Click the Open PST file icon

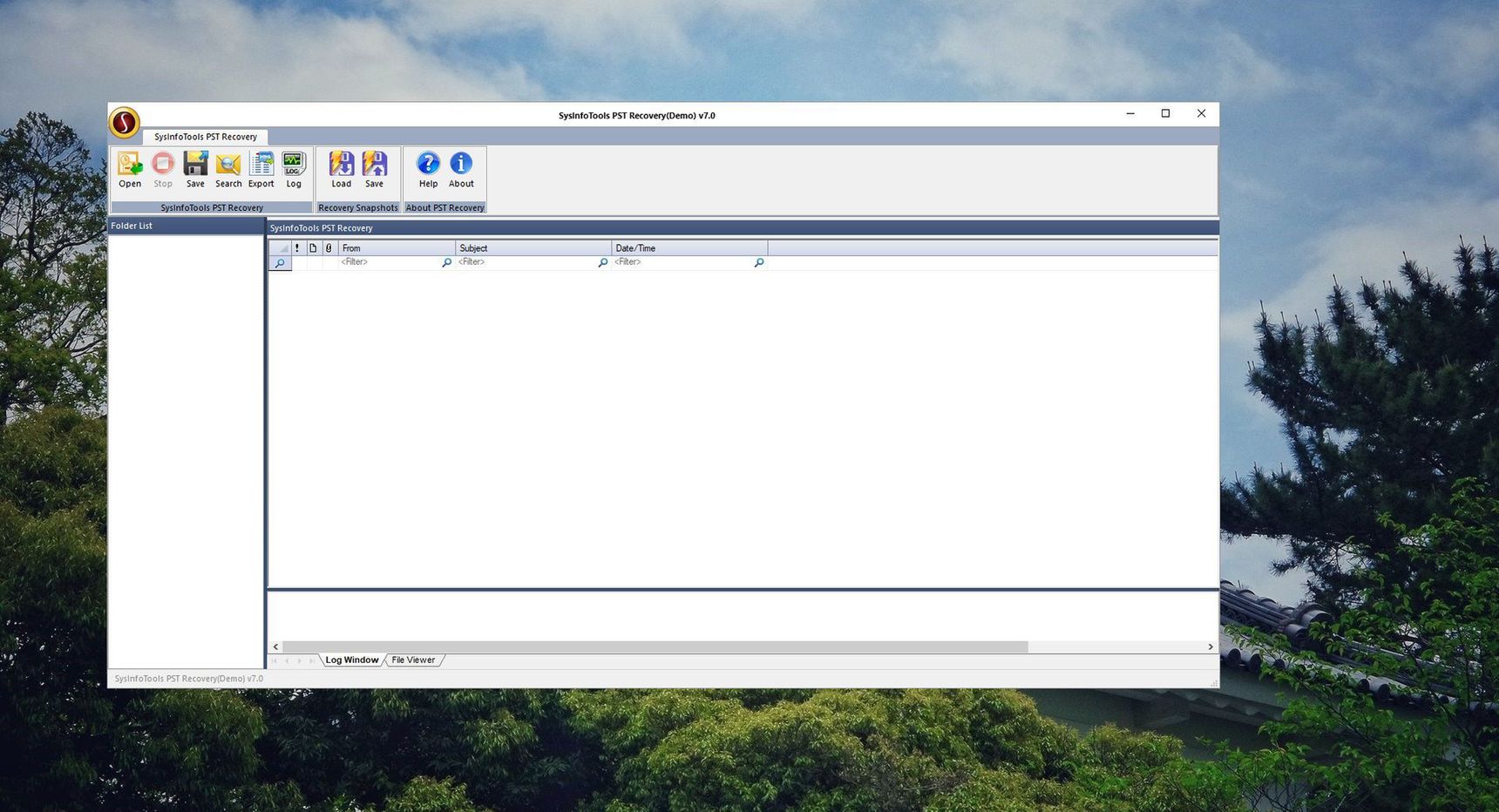[130, 169]
